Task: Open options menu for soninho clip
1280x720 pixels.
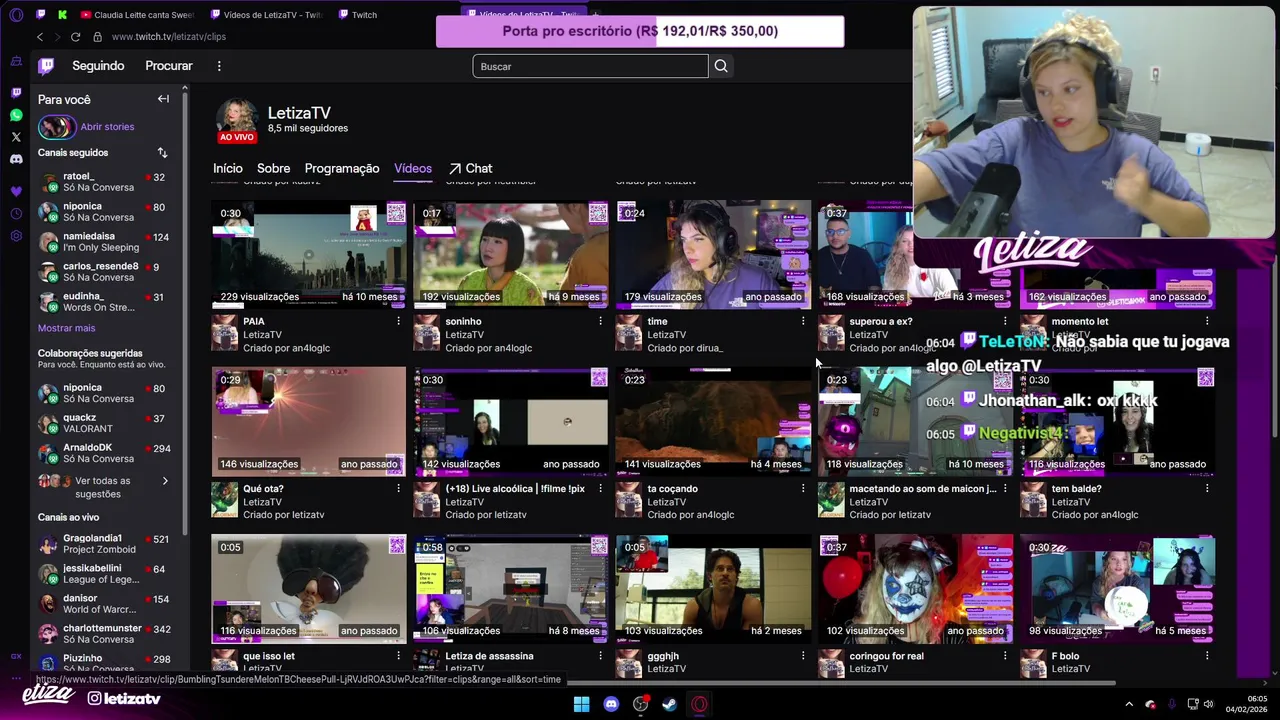Action: pyautogui.click(x=600, y=321)
